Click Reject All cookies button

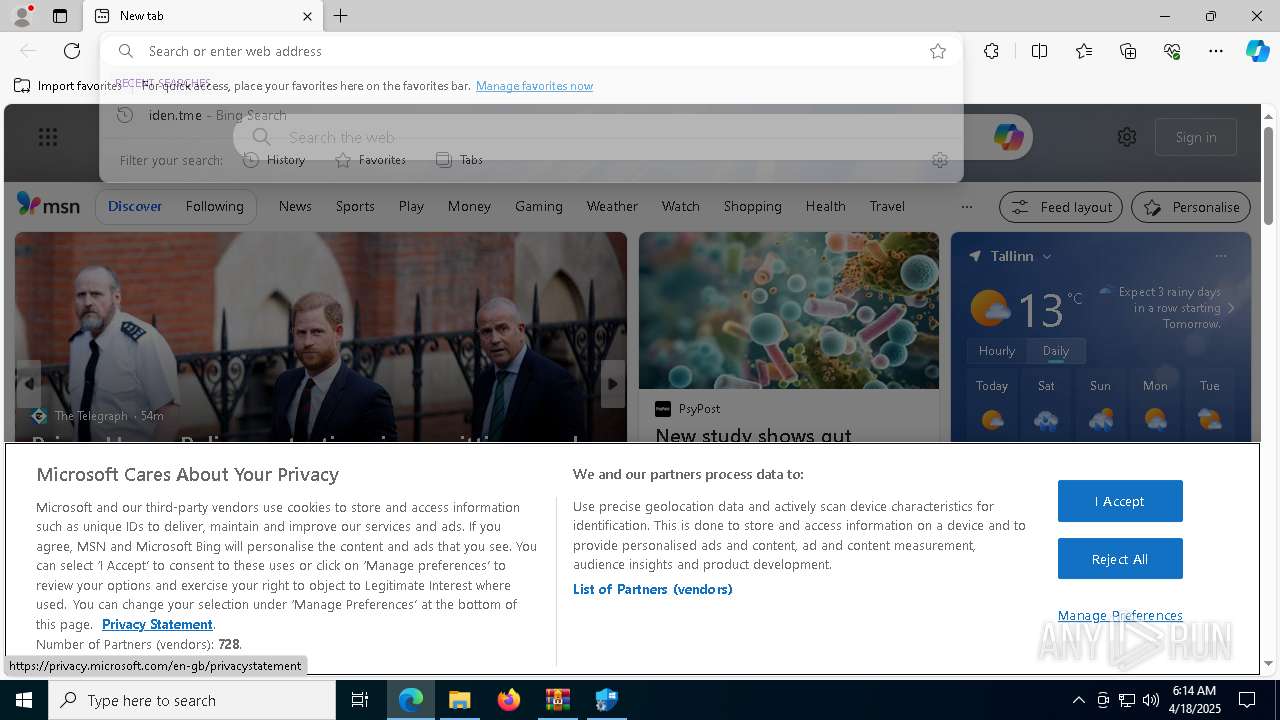coord(1120,559)
